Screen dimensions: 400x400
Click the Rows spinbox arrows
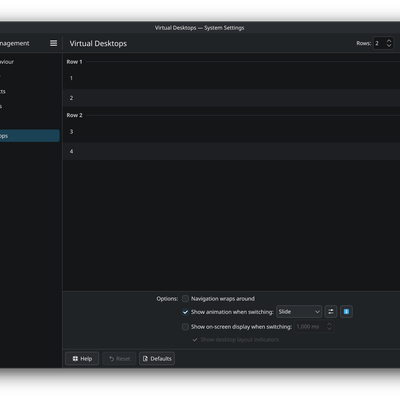point(389,43)
